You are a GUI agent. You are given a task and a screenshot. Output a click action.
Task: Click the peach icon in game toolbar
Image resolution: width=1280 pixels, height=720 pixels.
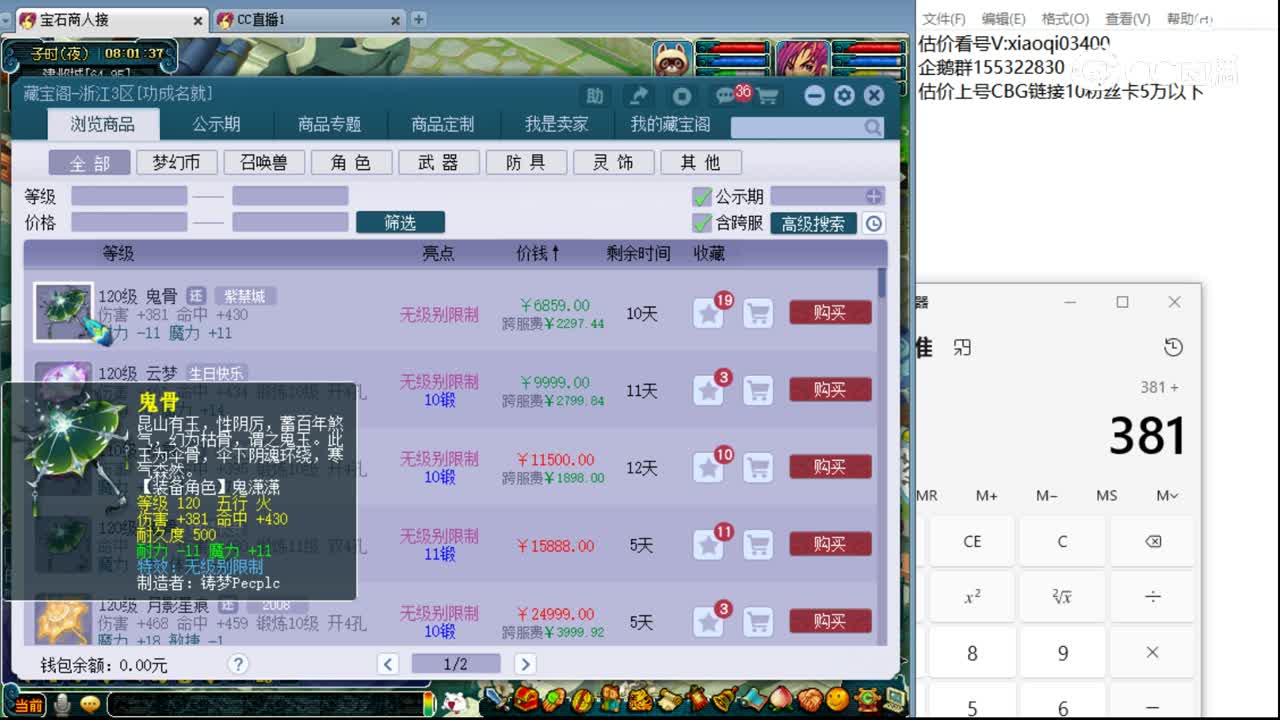pyautogui.click(x=781, y=698)
